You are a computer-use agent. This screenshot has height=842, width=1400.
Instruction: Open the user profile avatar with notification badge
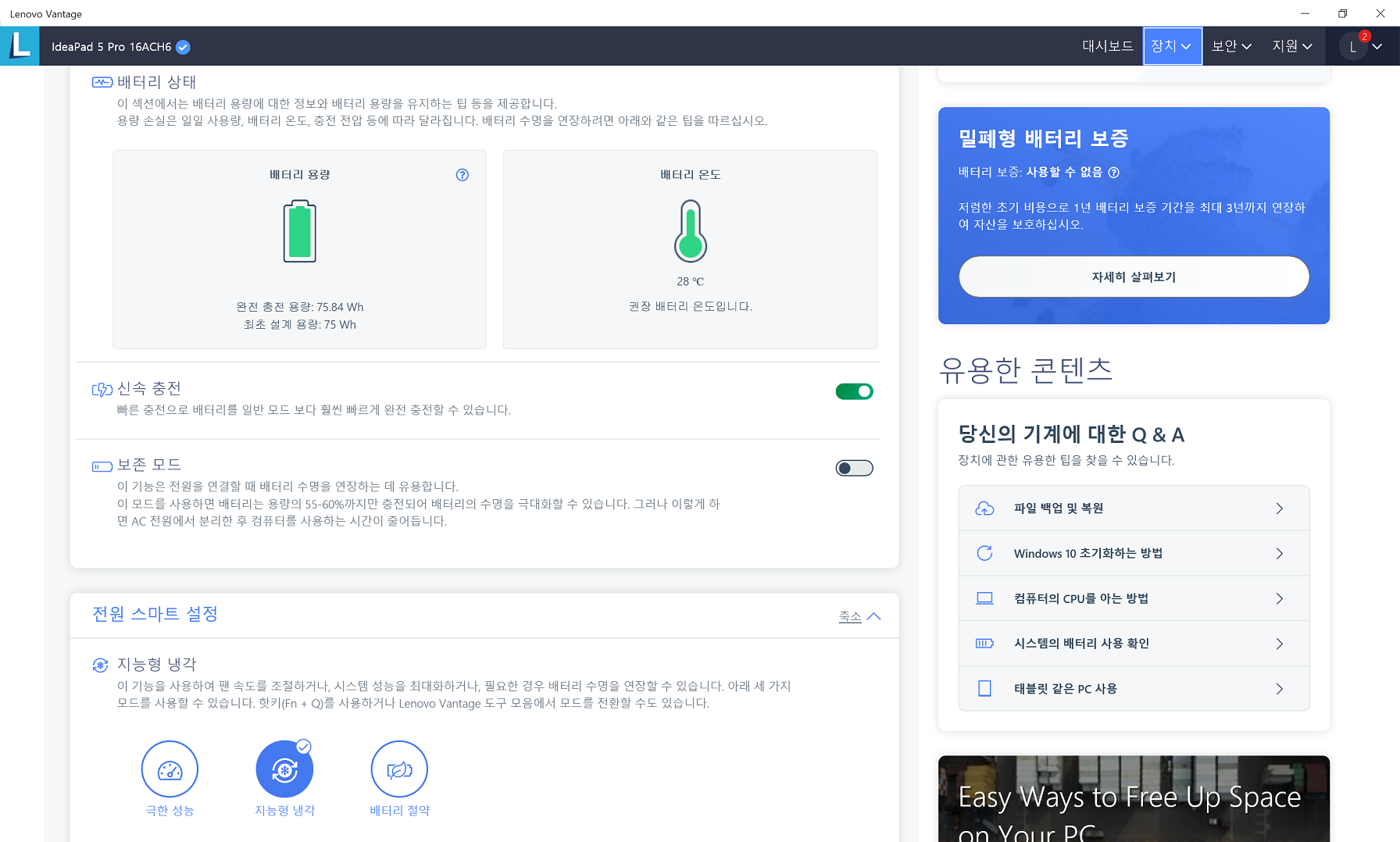pos(1353,47)
